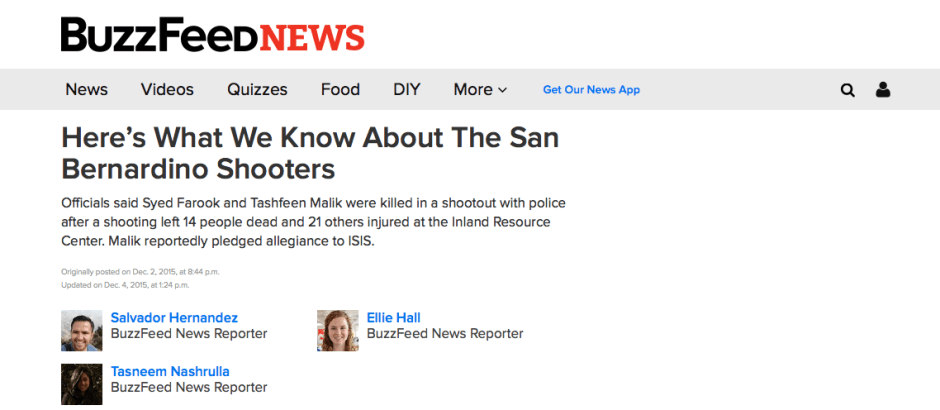View Ellie Hall's avatar photo
The width and height of the screenshot is (940, 410).
click(338, 330)
